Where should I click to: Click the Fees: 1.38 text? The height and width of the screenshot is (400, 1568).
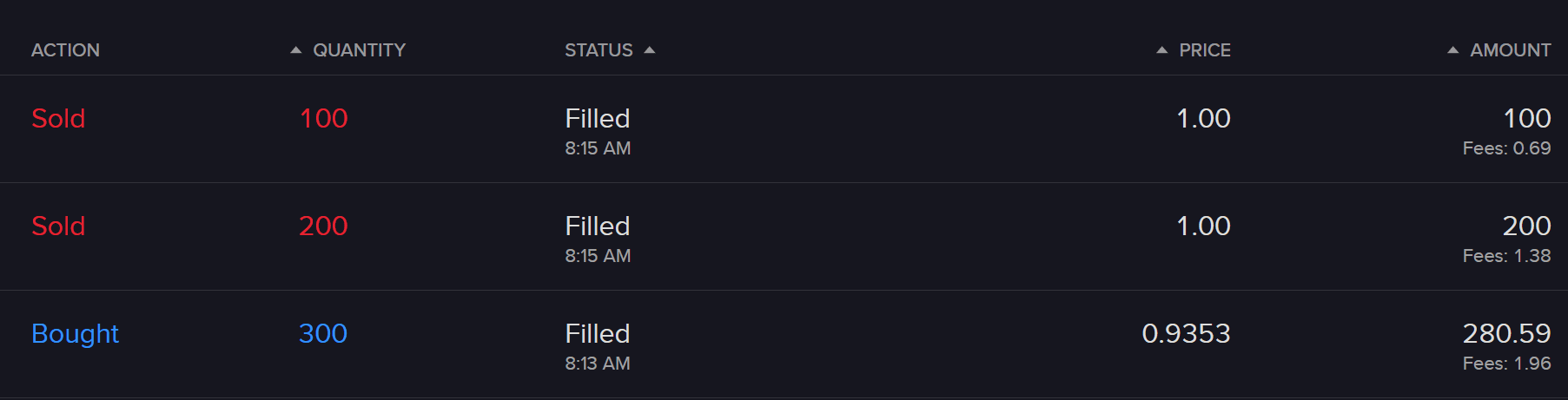click(x=1506, y=256)
